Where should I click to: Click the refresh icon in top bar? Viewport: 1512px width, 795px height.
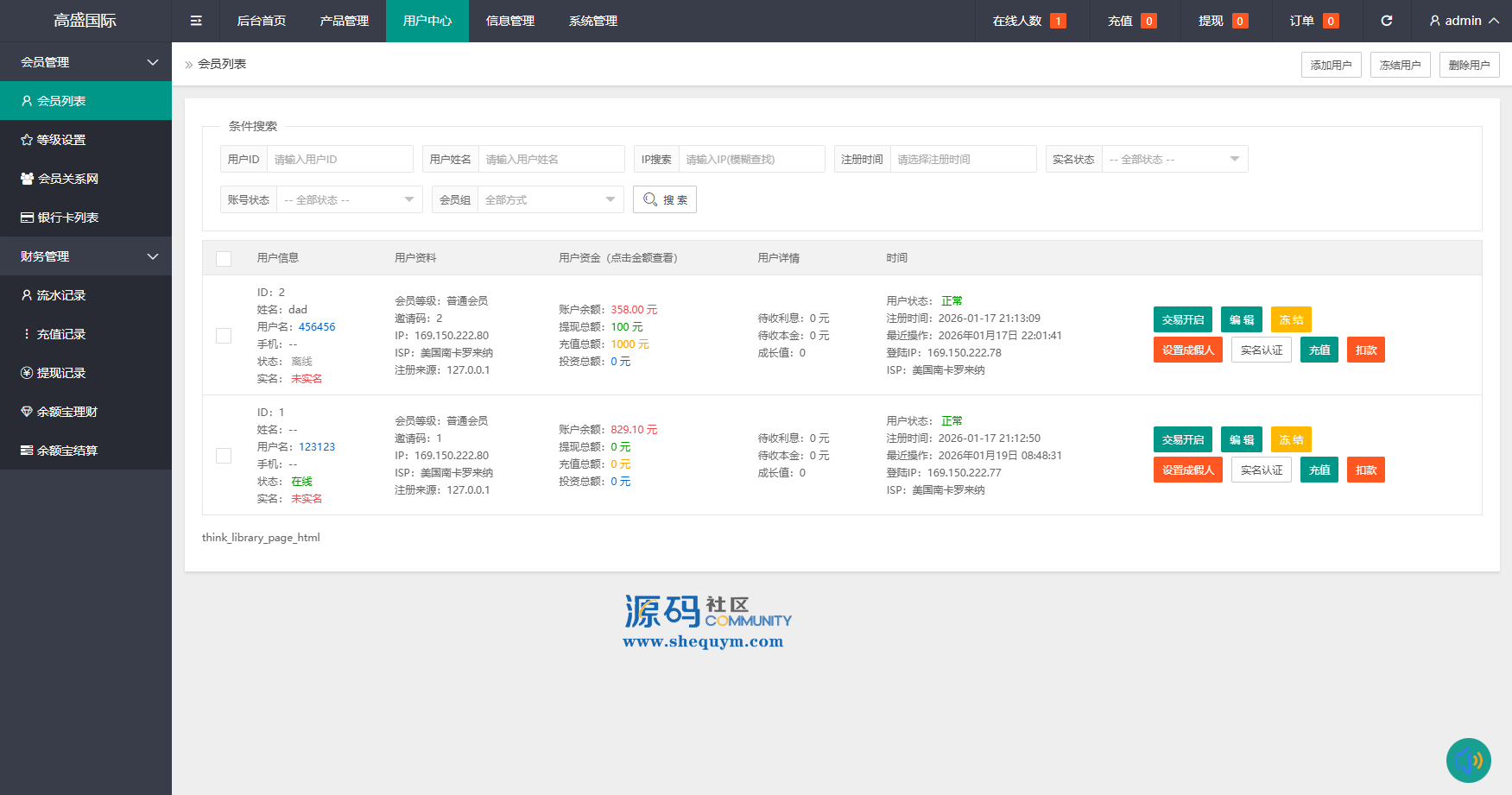point(1386,21)
